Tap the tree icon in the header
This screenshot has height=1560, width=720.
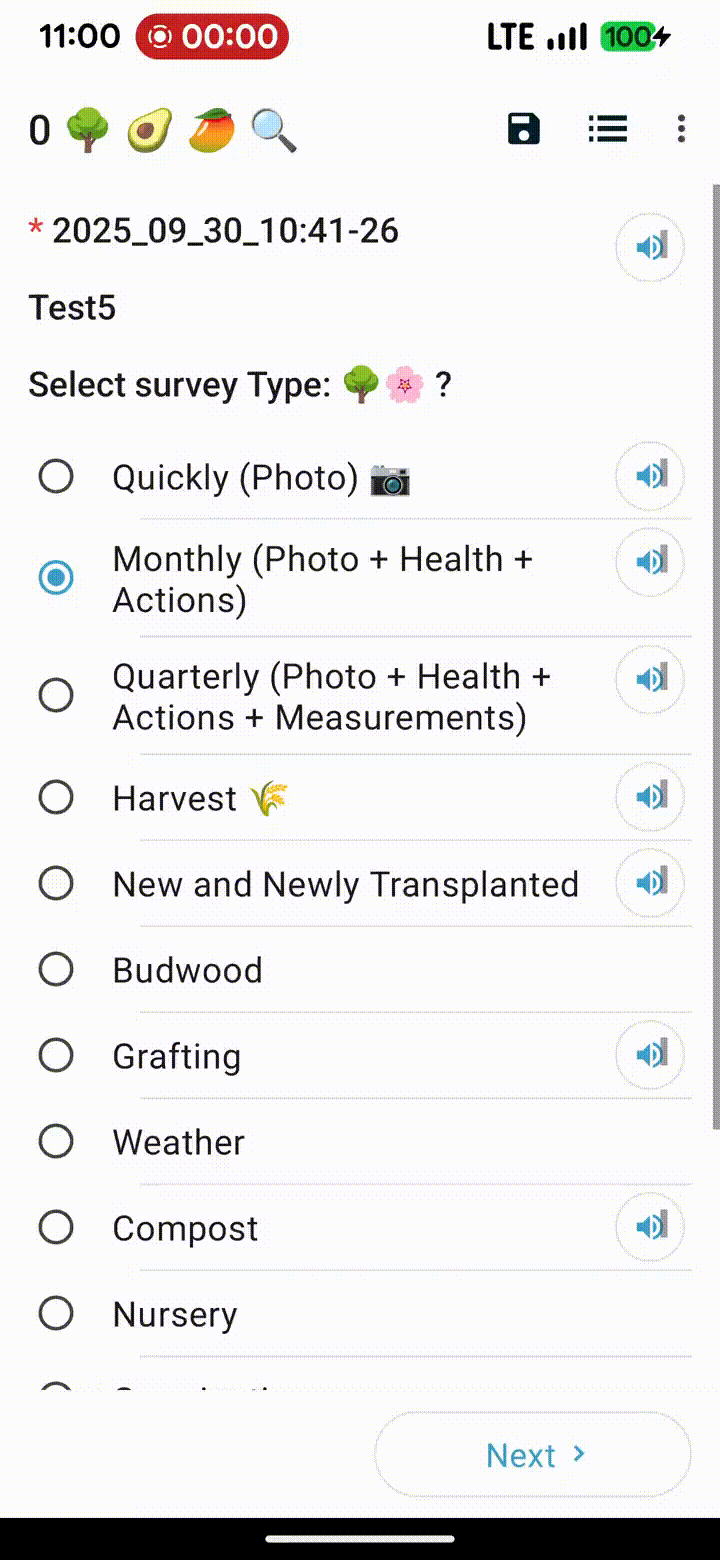tap(88, 131)
